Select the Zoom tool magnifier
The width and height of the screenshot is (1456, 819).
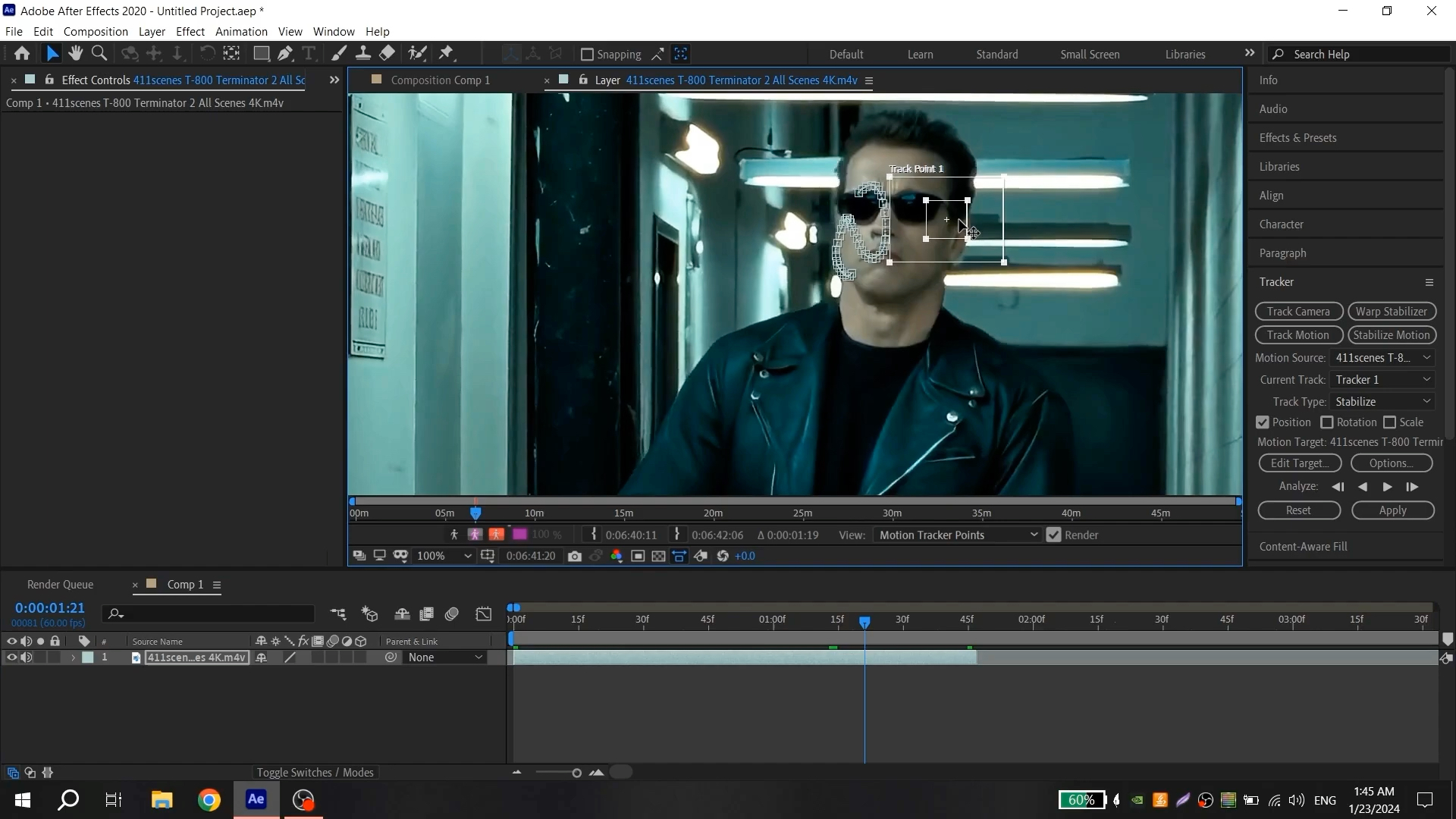pos(99,54)
